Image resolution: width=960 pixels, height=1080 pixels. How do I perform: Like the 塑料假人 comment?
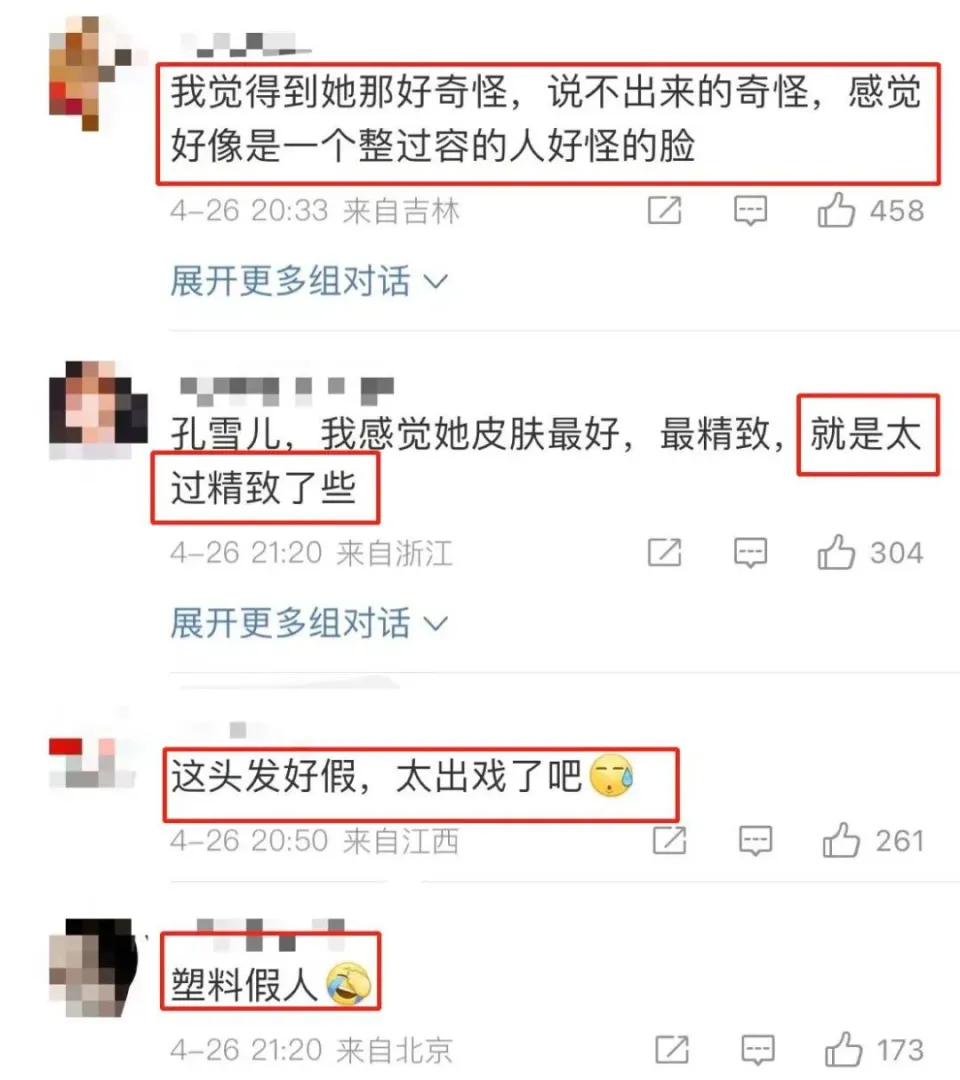coord(844,1049)
